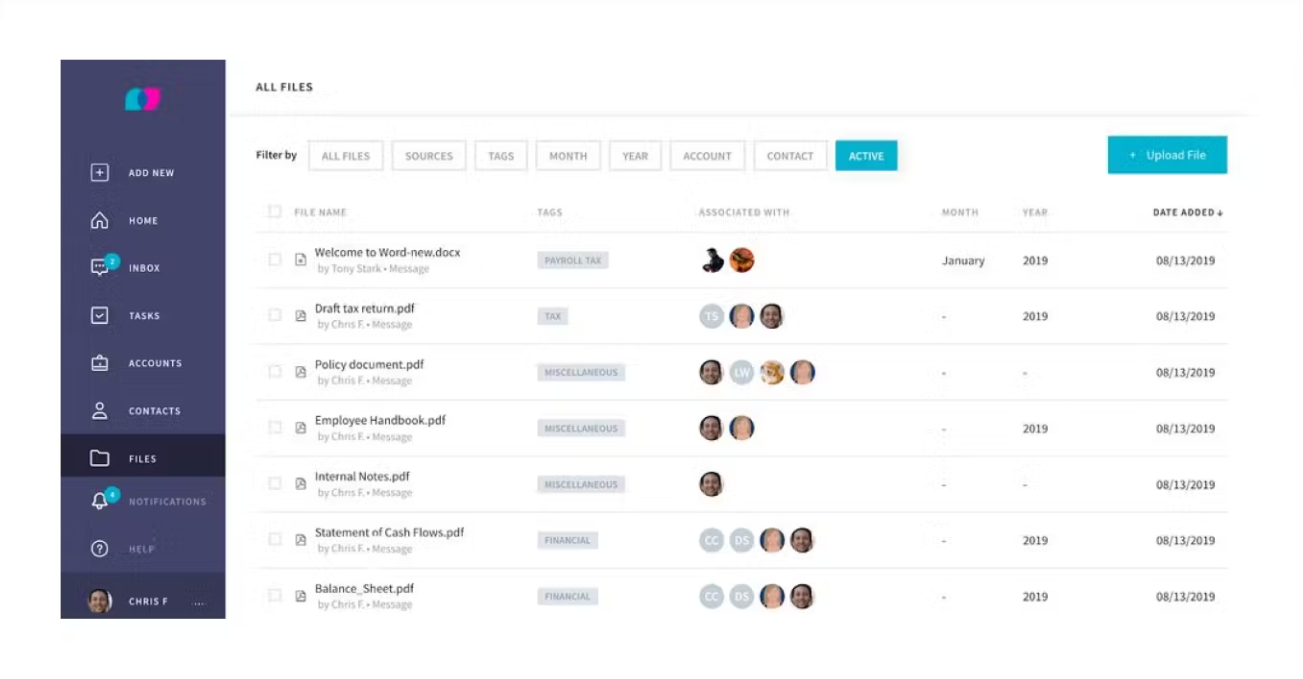Open the Inbox message icon
The image size is (1303, 679).
point(100,268)
